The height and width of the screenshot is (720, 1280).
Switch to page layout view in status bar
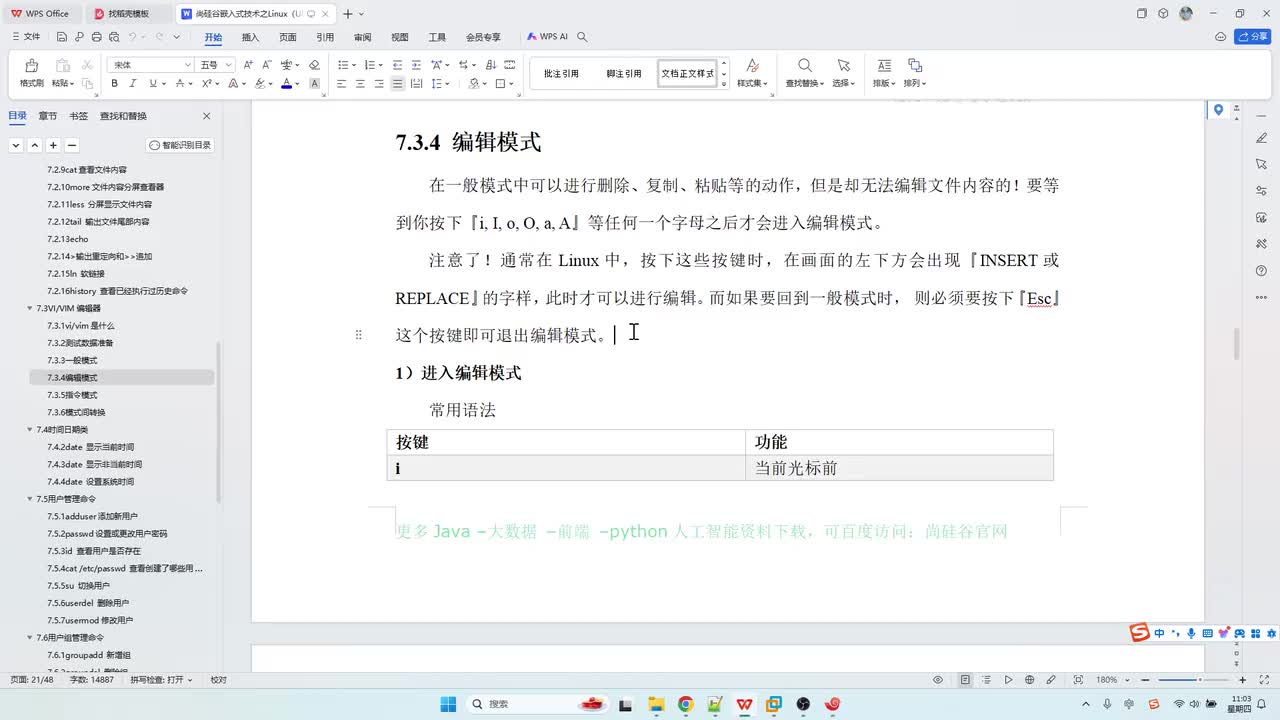click(965, 680)
